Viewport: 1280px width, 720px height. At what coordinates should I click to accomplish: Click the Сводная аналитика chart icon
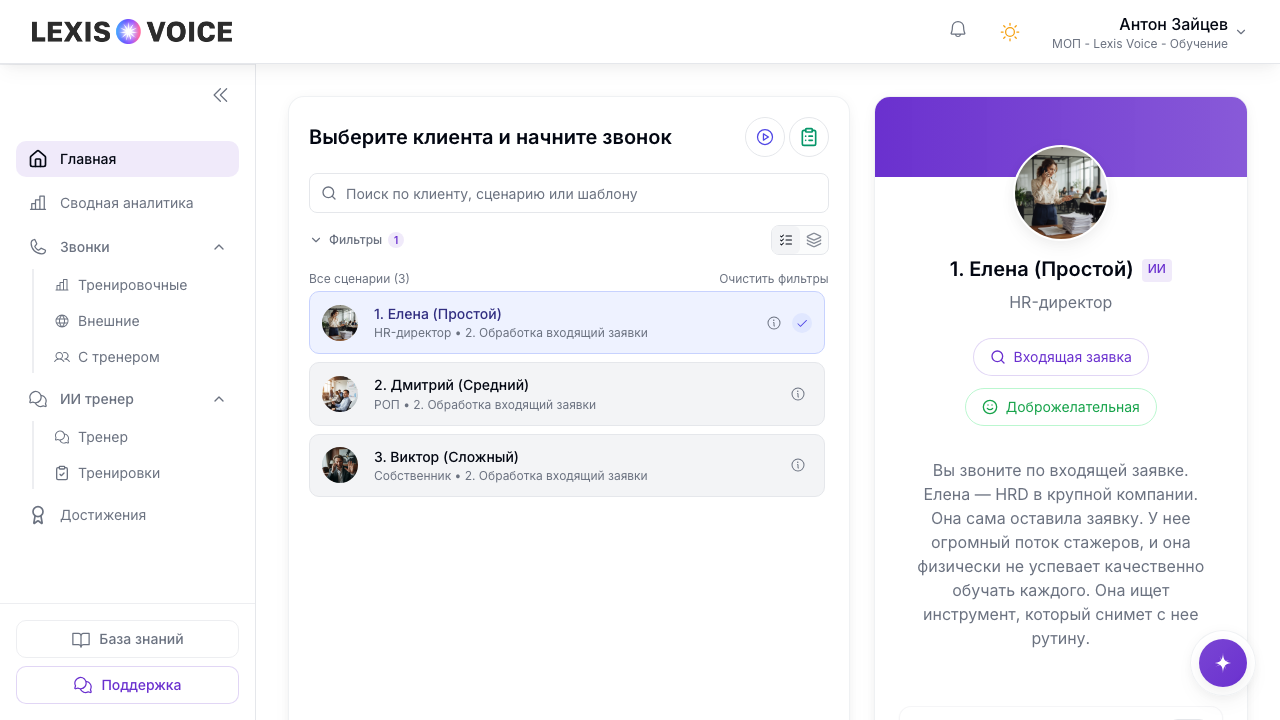38,203
